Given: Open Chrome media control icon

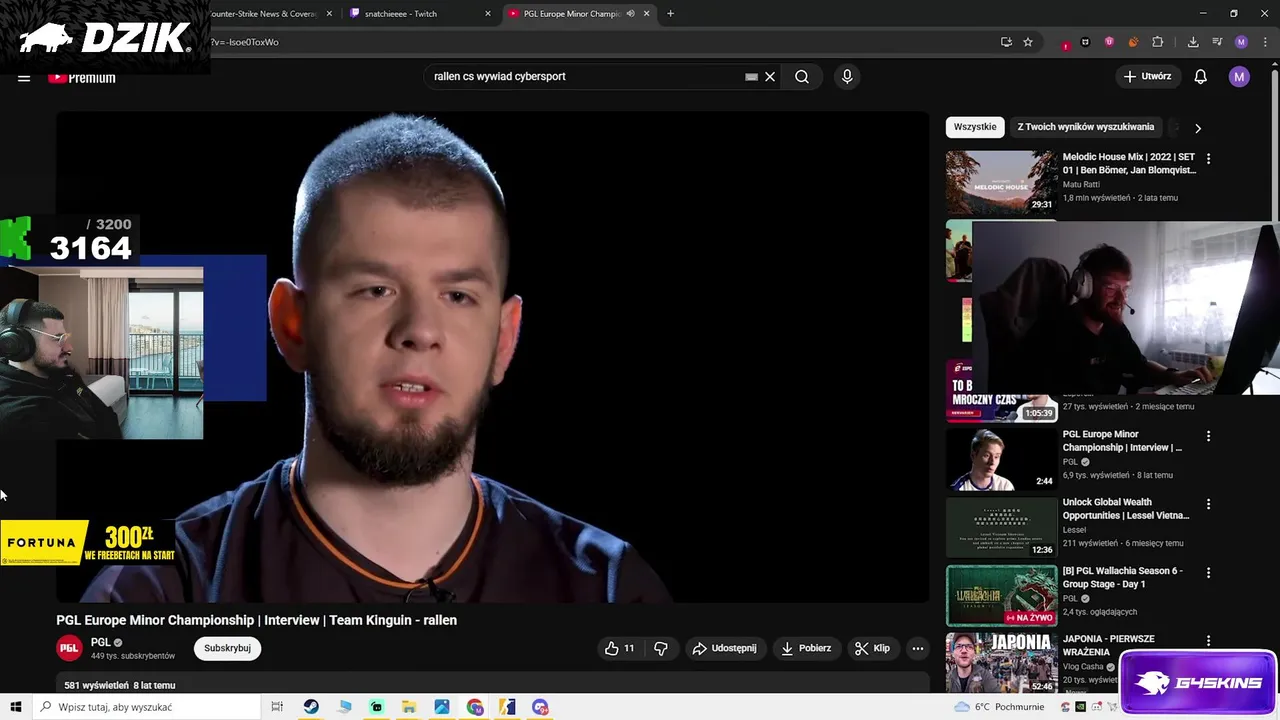Looking at the screenshot, I should 1217,42.
